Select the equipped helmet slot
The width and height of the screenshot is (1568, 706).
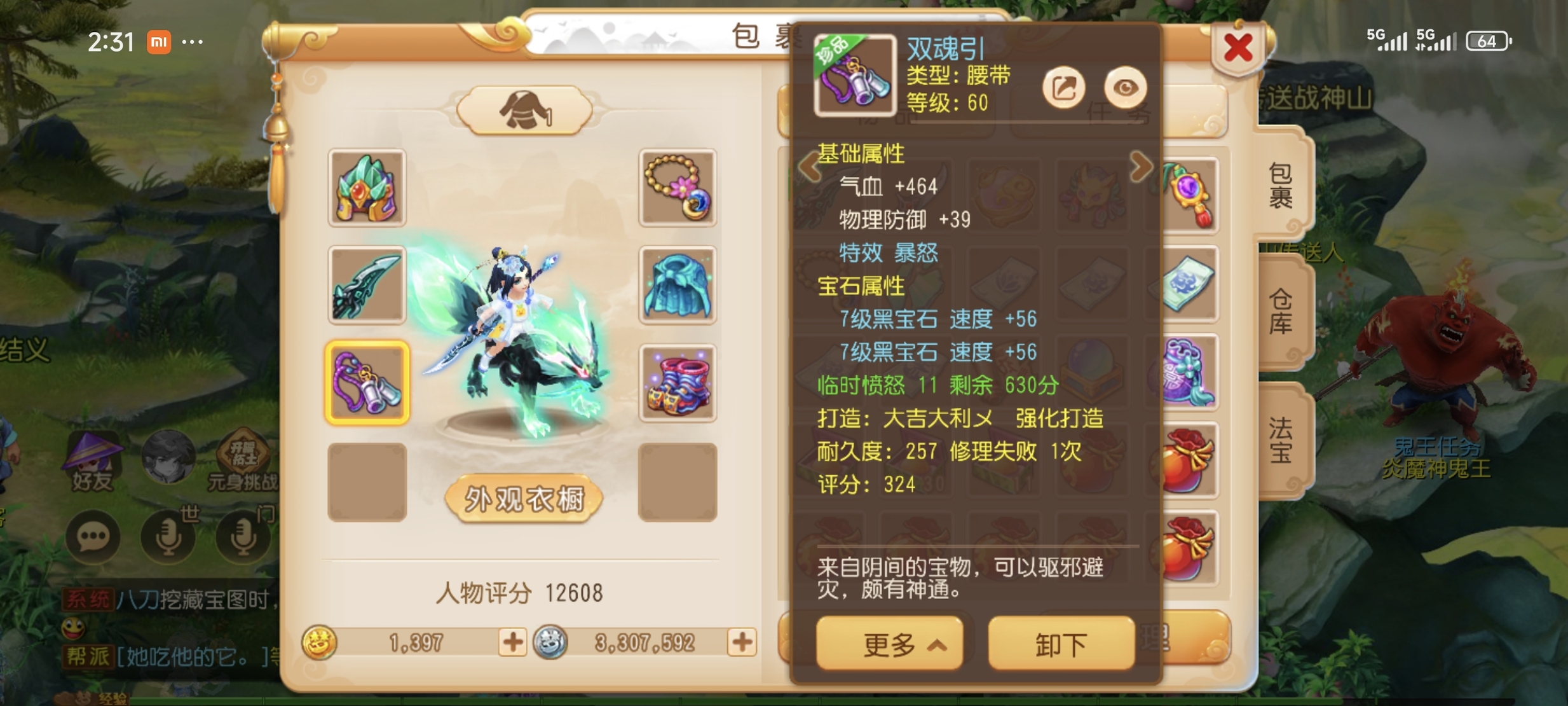[367, 188]
